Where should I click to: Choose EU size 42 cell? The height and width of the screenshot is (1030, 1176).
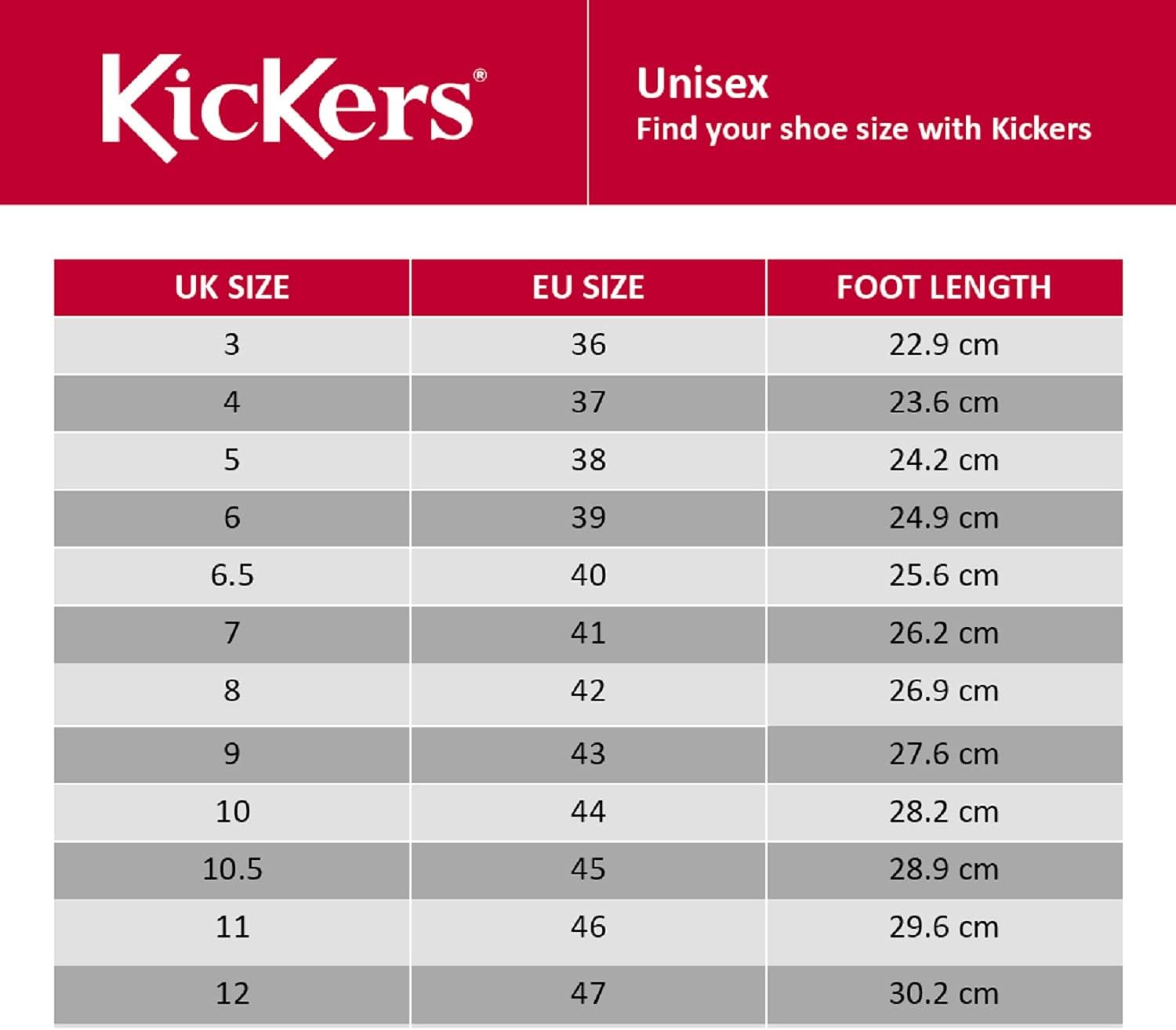point(588,691)
